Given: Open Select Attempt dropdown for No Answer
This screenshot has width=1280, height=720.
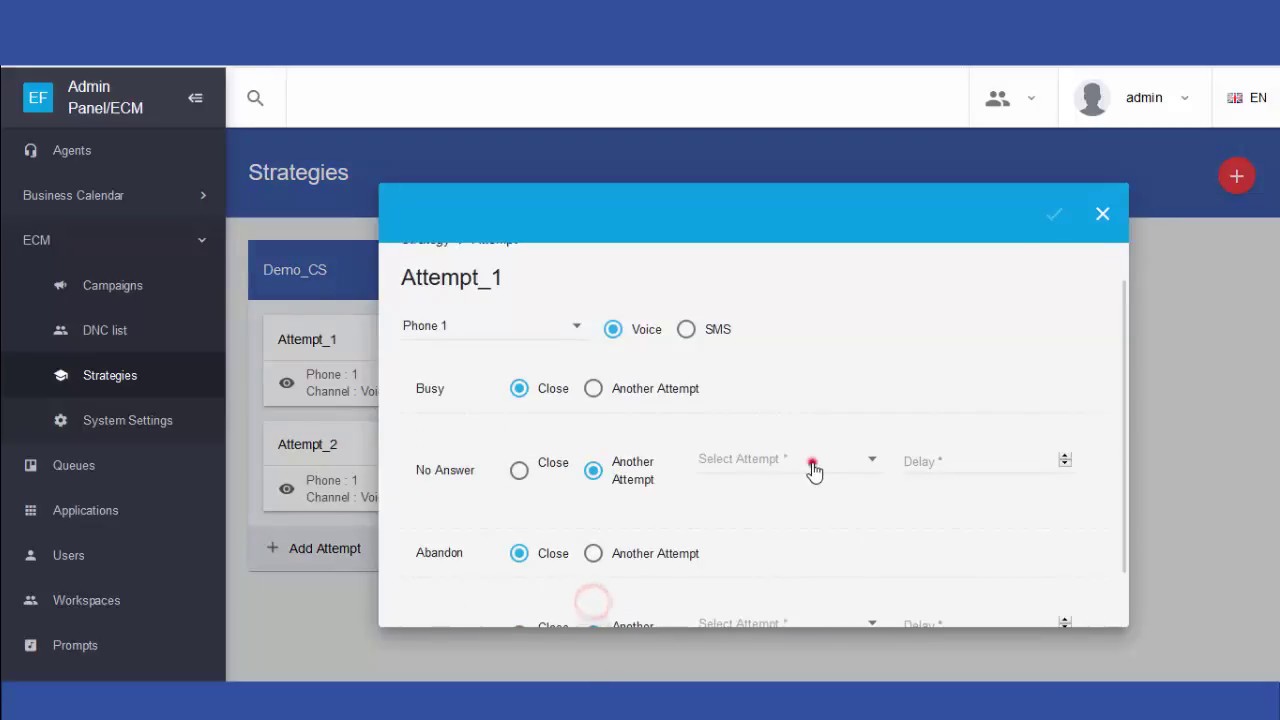Looking at the screenshot, I should point(787,460).
